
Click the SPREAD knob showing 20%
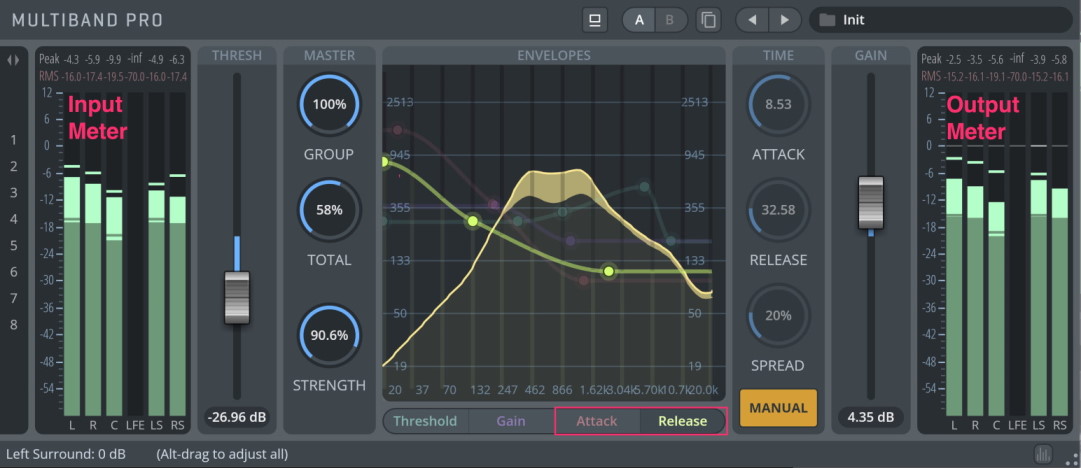[778, 316]
